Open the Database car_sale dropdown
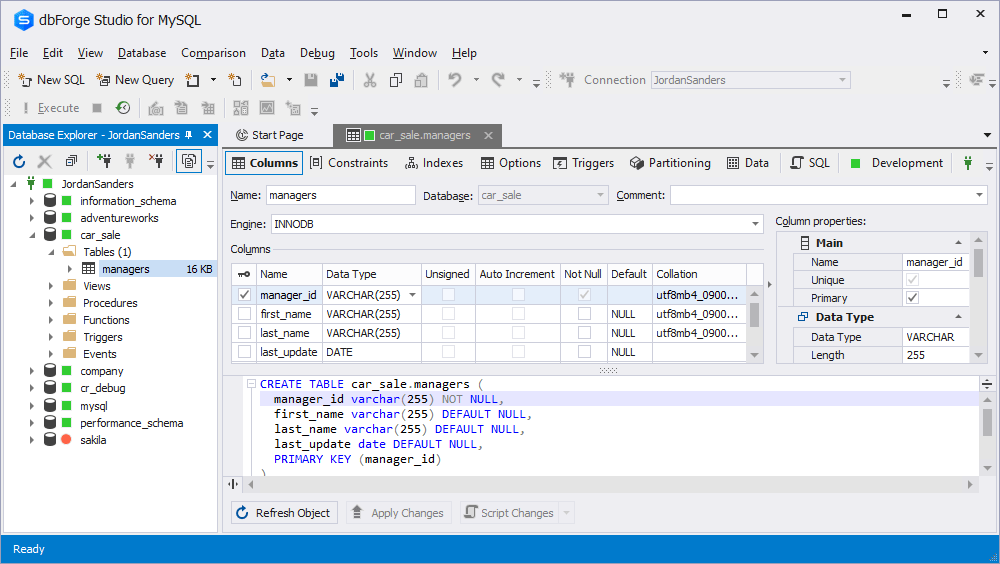 tap(600, 195)
